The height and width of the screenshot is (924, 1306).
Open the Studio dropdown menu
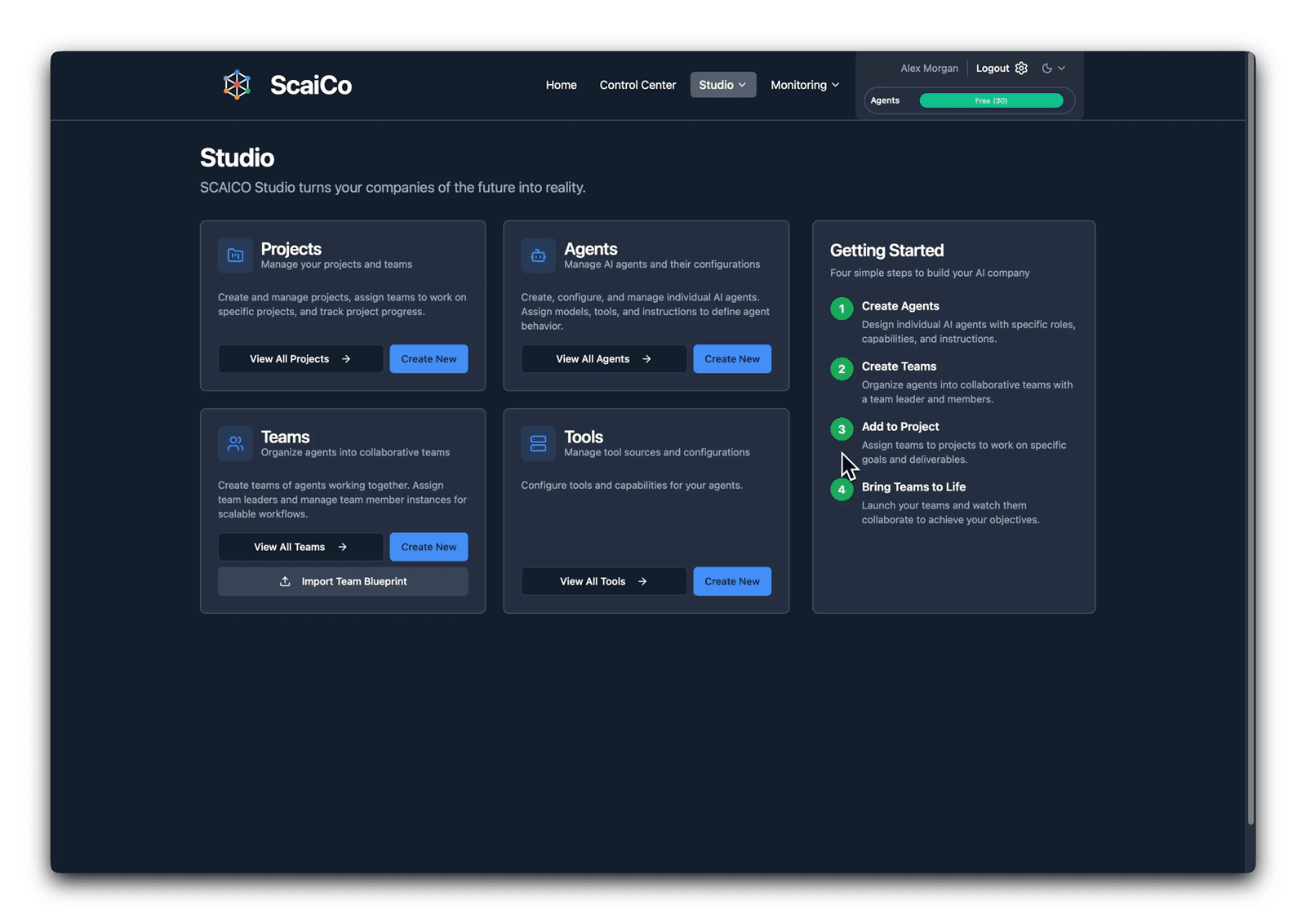coord(722,84)
